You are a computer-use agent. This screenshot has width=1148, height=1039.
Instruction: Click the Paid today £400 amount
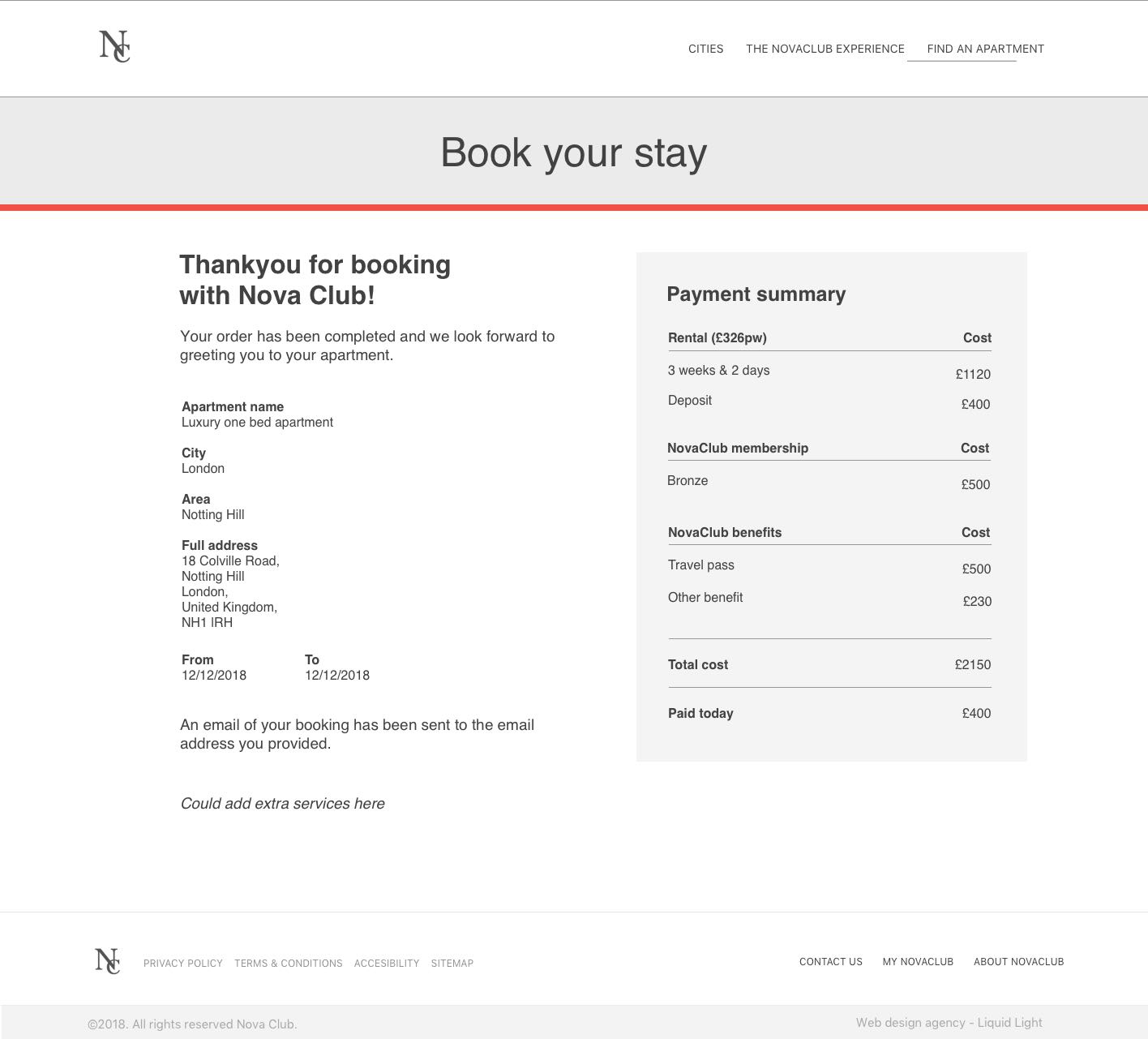(x=976, y=714)
